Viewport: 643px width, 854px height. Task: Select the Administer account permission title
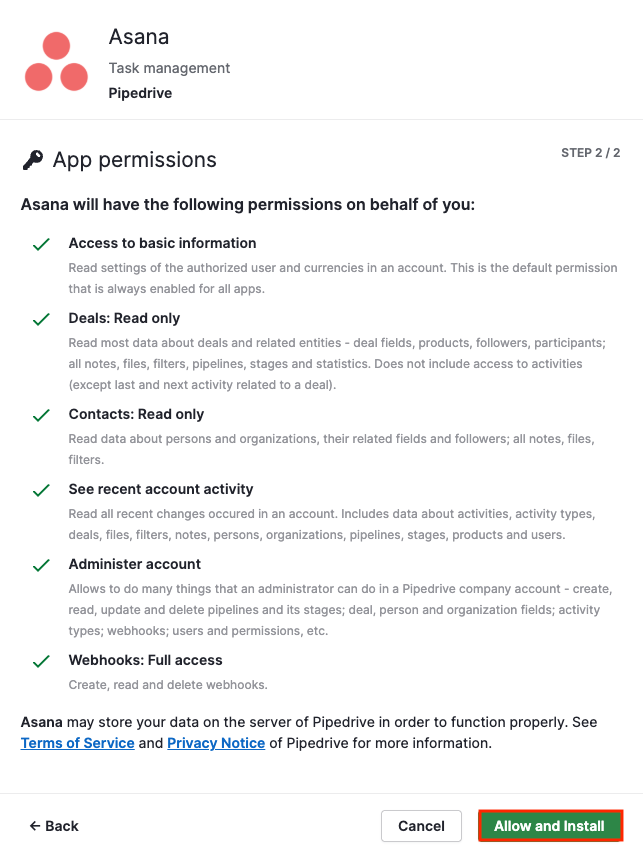click(x=135, y=564)
